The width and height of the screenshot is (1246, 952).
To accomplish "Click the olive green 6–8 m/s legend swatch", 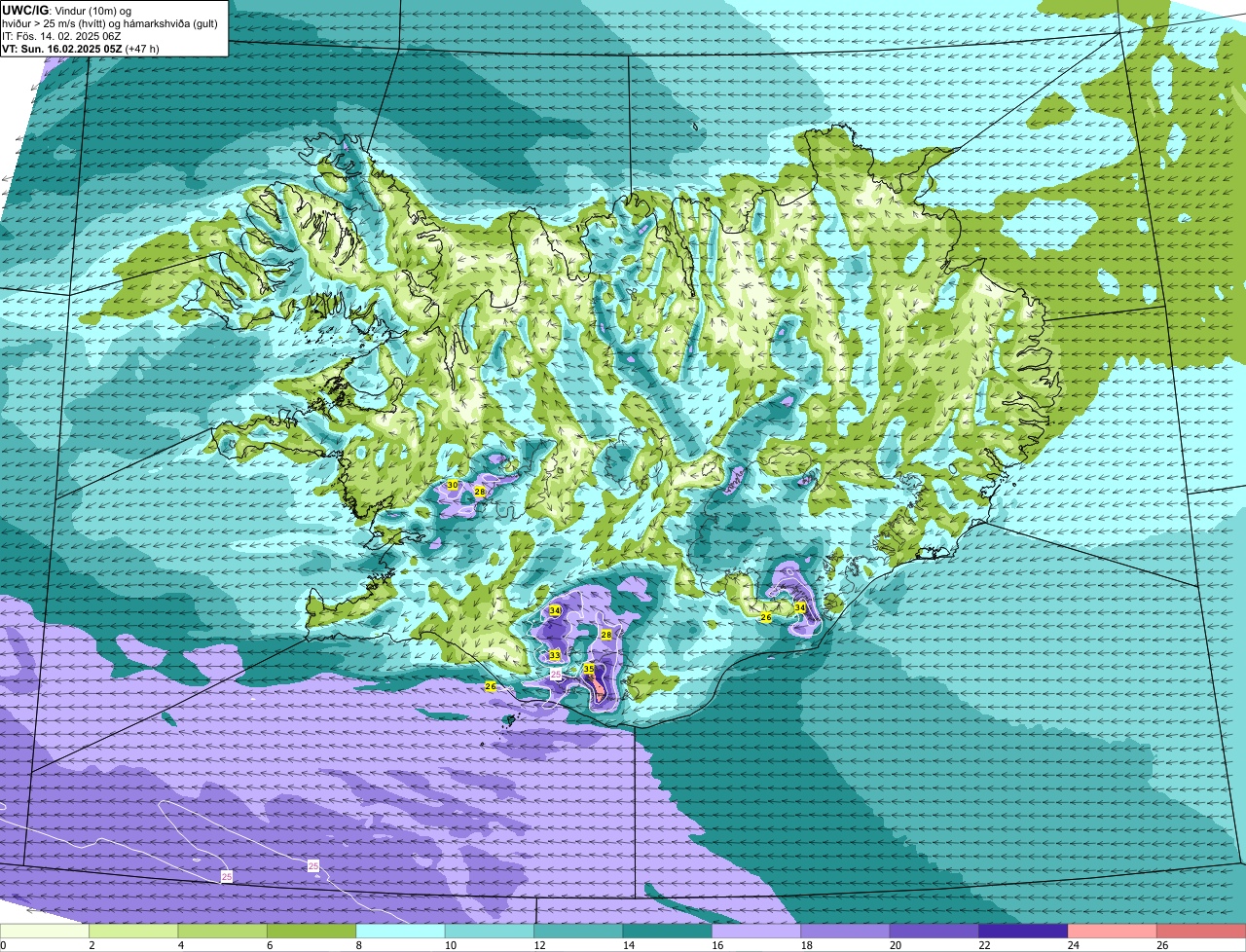I will point(311,931).
